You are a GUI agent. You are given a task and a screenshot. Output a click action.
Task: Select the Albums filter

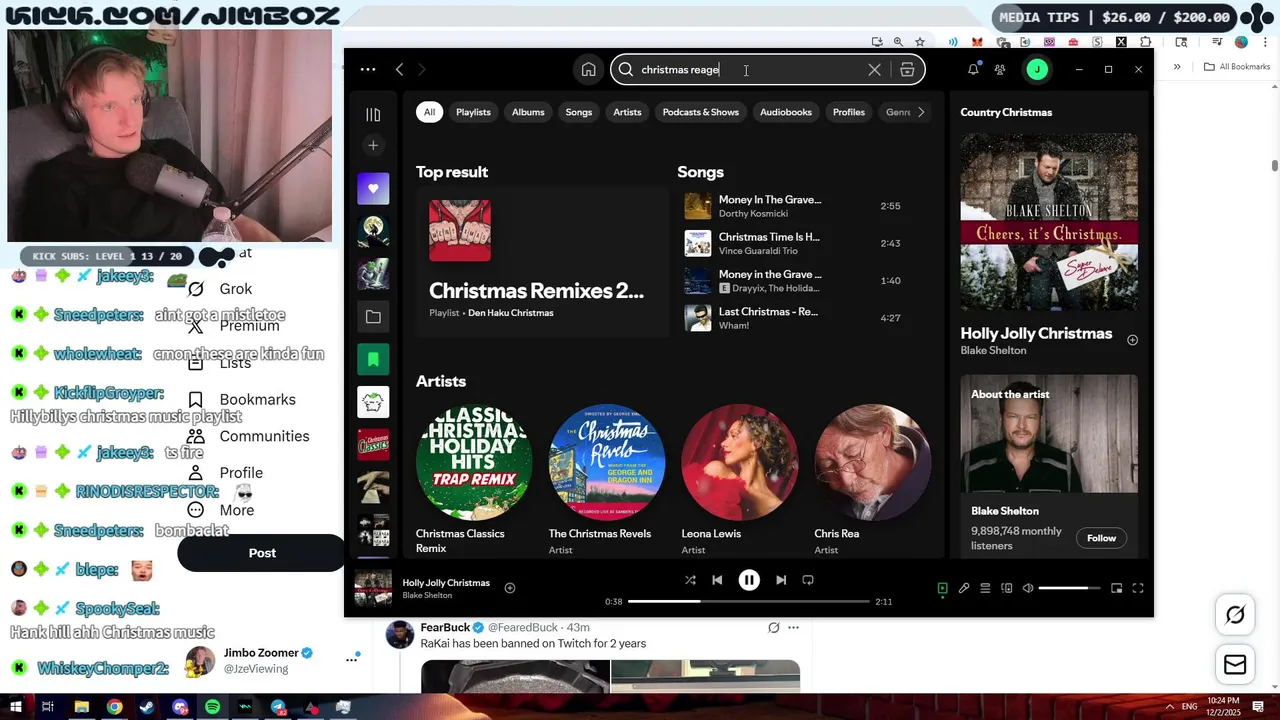point(528,112)
